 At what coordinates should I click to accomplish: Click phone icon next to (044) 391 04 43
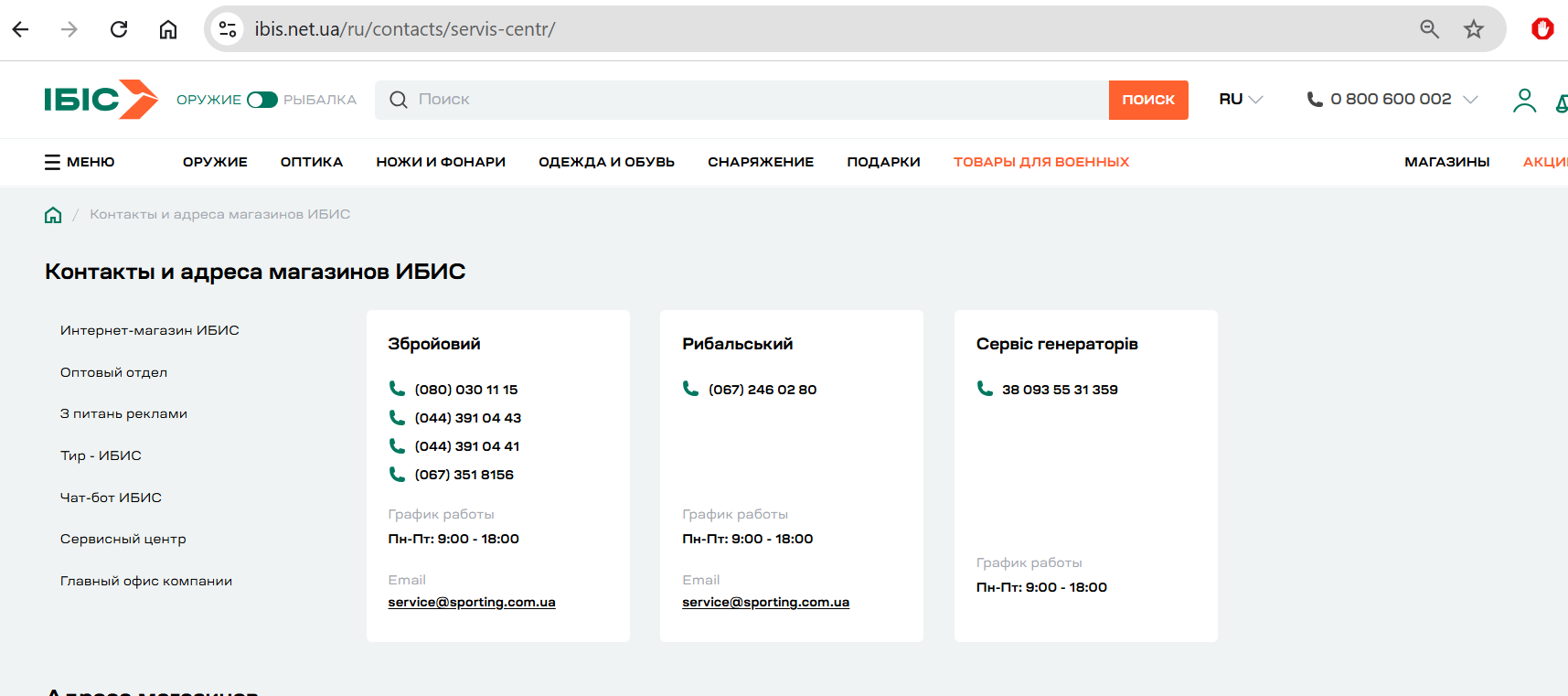coord(397,417)
